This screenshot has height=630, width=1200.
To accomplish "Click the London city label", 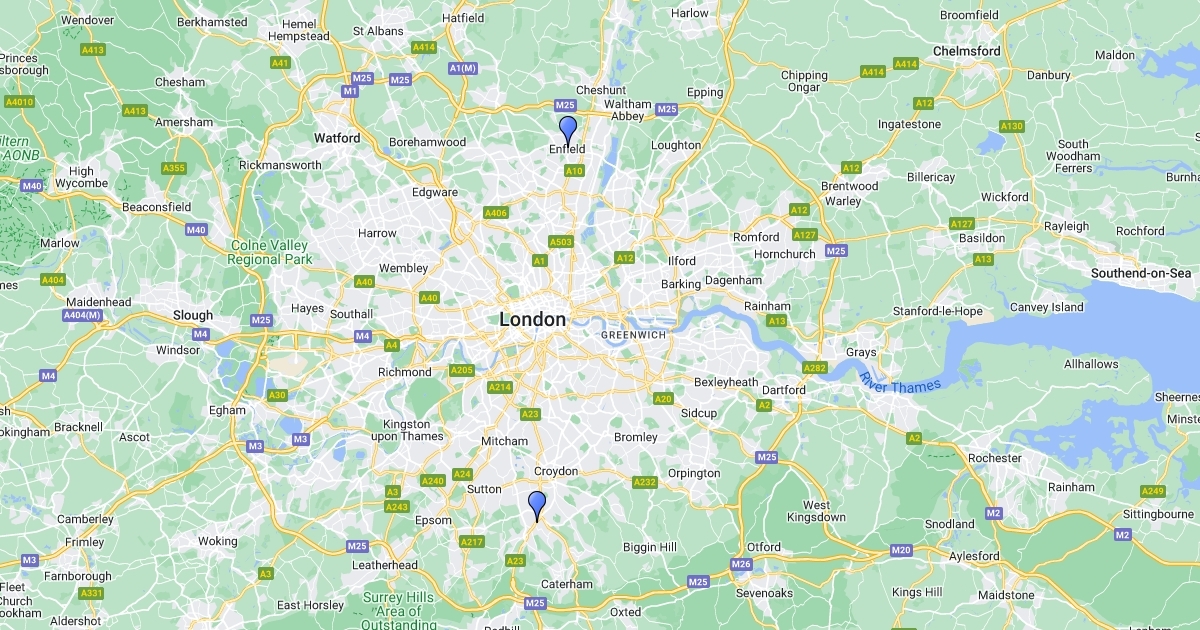I will [533, 320].
